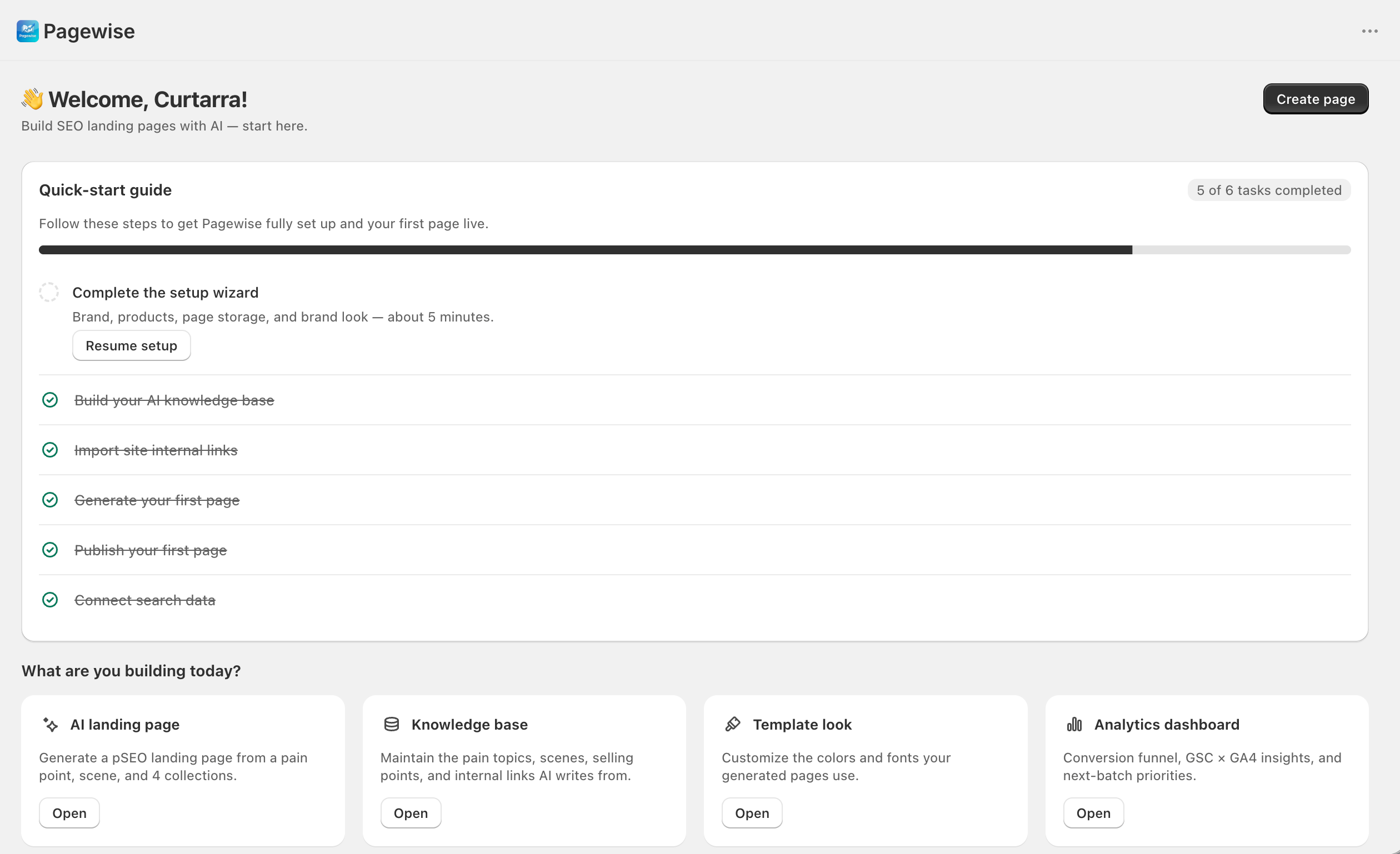Click the What are you building today heading
The width and height of the screenshot is (1400, 854).
coord(131,671)
